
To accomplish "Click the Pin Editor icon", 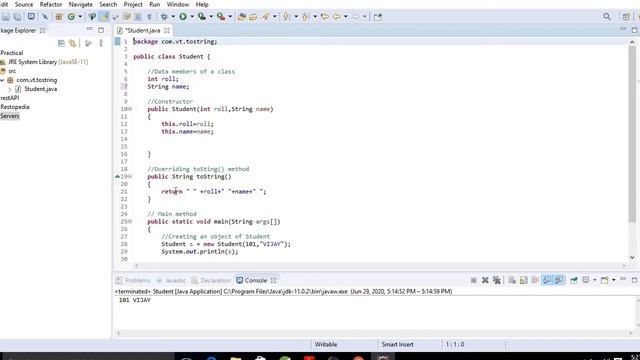I will pos(378,17).
